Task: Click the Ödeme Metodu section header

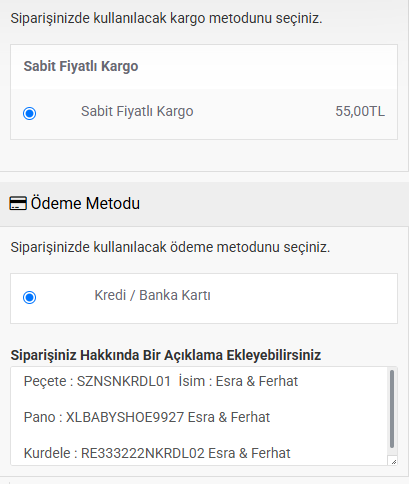Action: pyautogui.click(x=85, y=203)
